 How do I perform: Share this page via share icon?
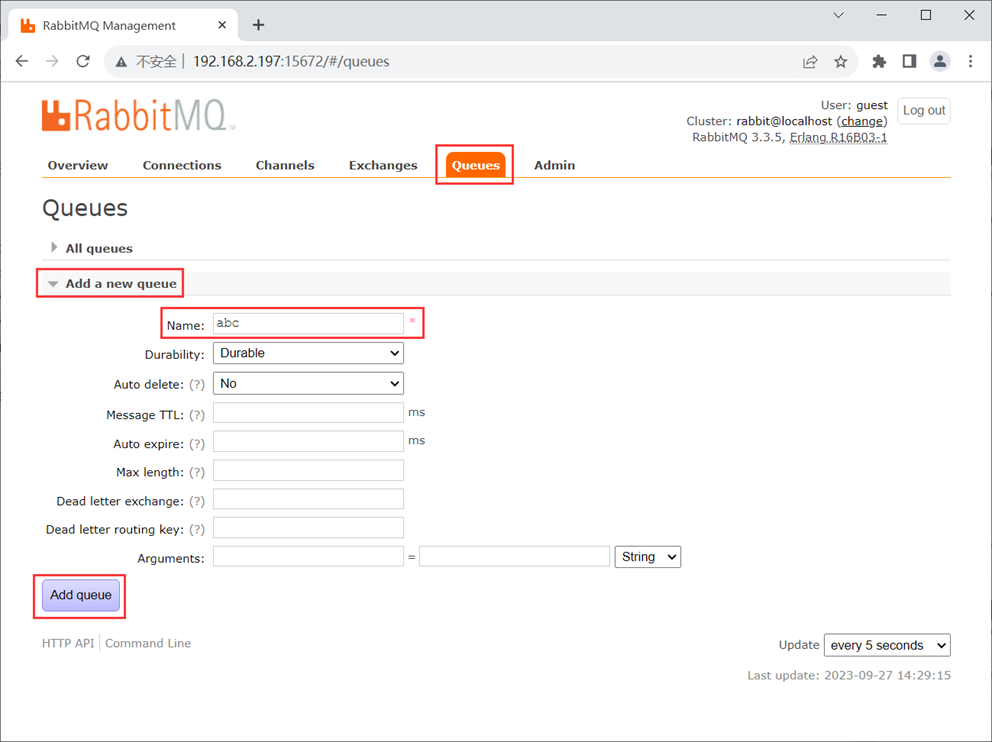[810, 61]
